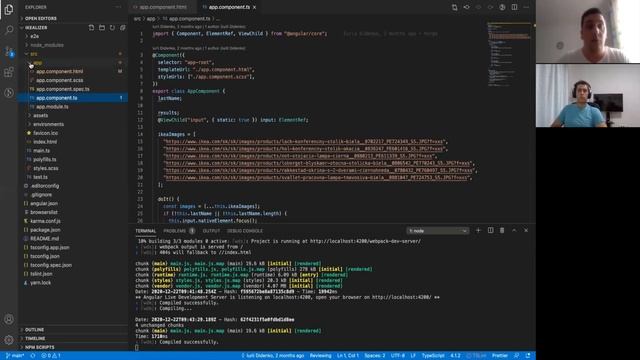
Task: Open the Explorer view in activity bar
Action: click(9, 9)
